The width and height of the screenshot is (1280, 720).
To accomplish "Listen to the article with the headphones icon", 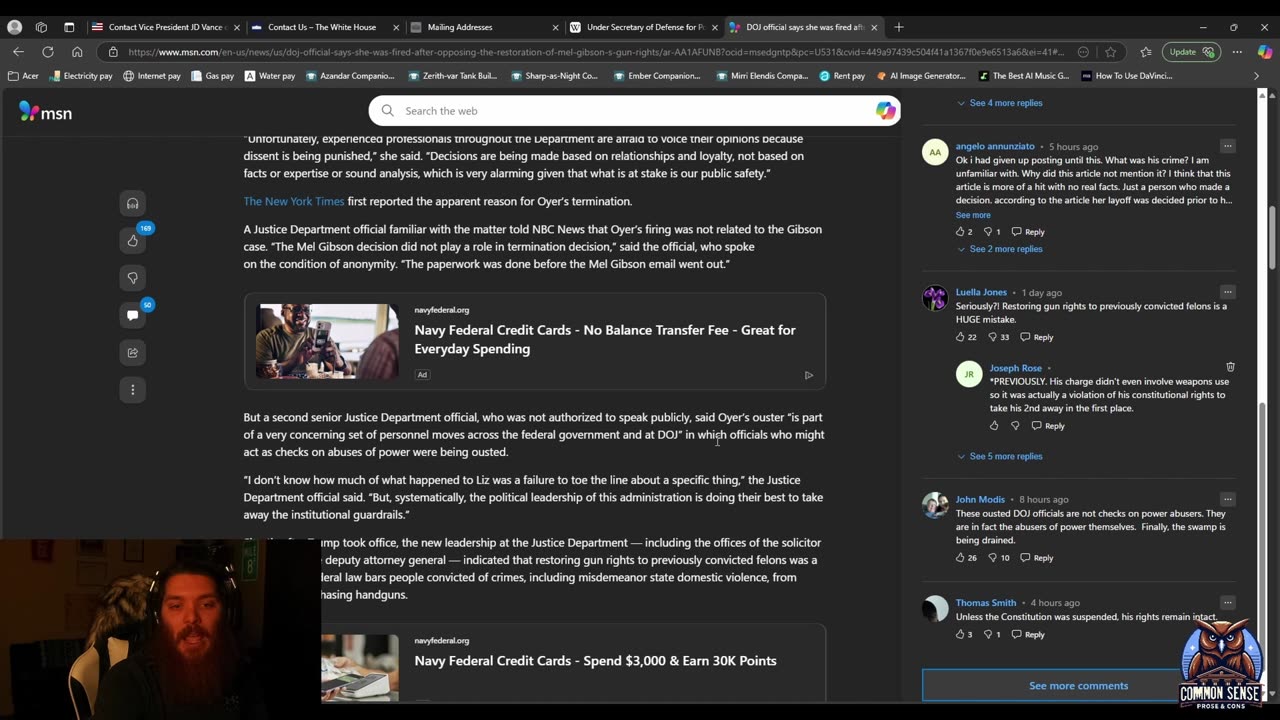I will coord(132,203).
